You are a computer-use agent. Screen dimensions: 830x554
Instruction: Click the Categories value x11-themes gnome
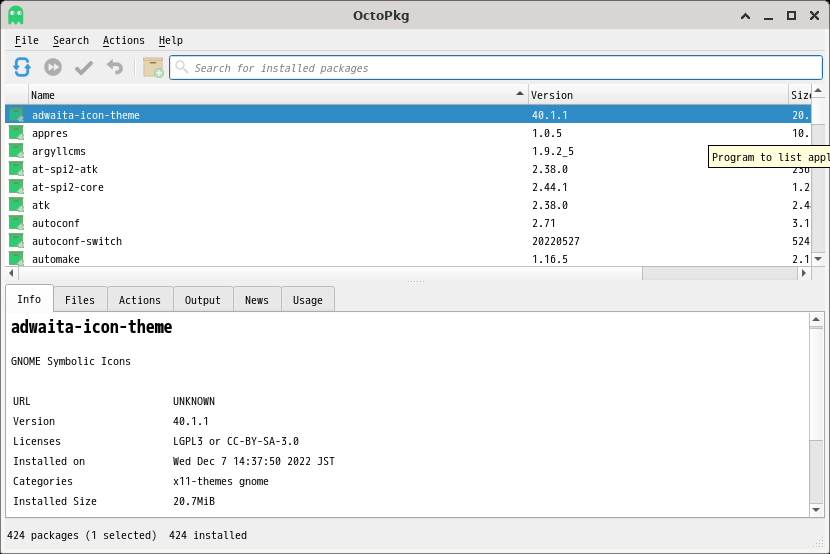pyautogui.click(x=221, y=481)
